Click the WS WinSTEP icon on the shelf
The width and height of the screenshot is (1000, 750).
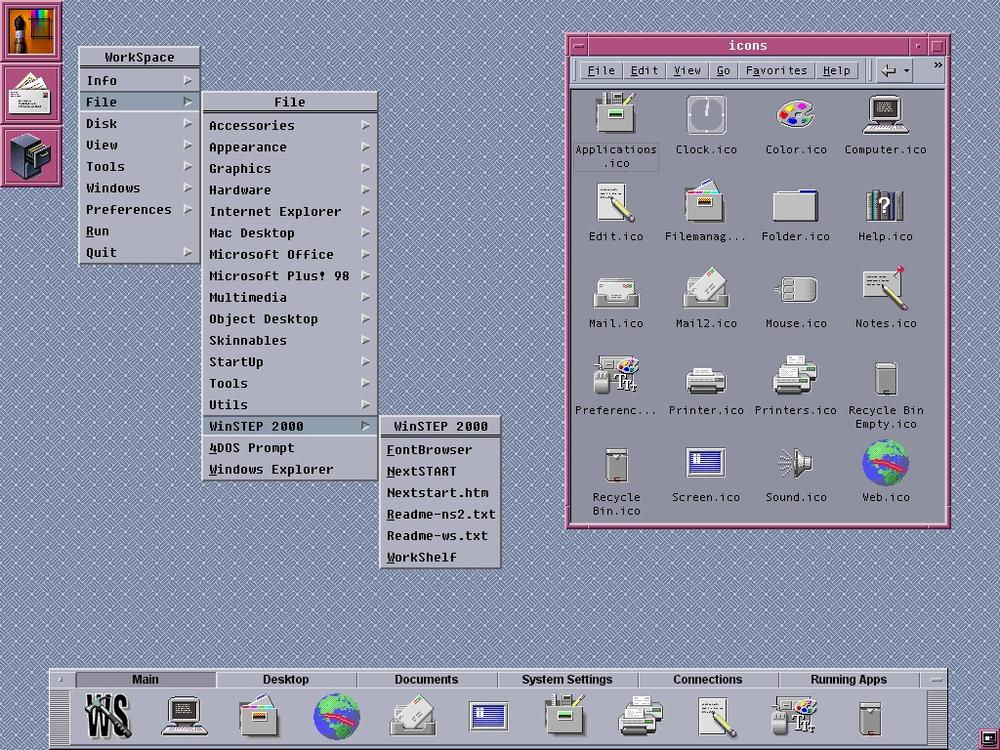pyautogui.click(x=108, y=716)
